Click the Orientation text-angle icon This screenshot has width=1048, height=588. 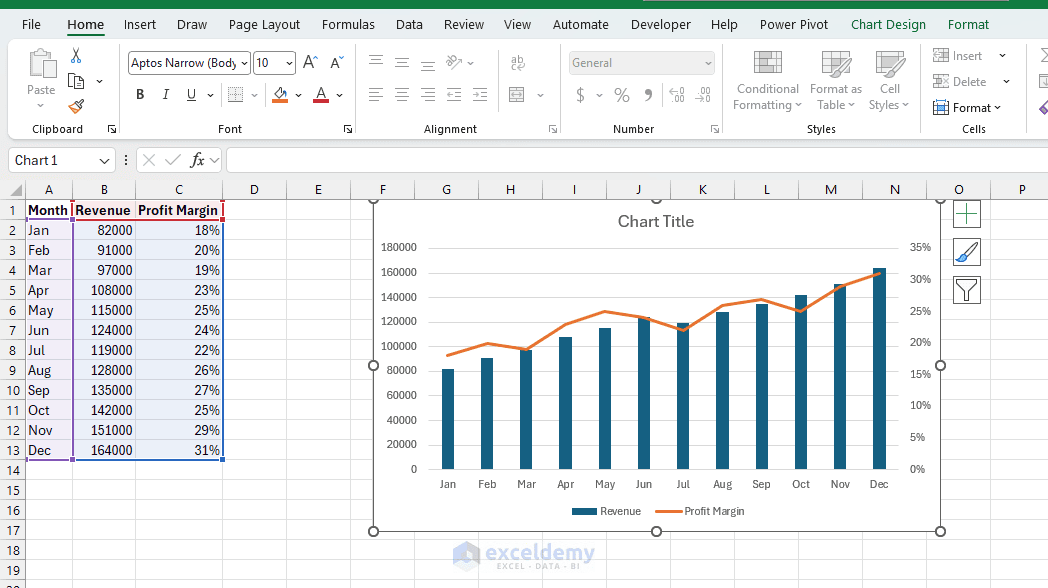point(454,63)
